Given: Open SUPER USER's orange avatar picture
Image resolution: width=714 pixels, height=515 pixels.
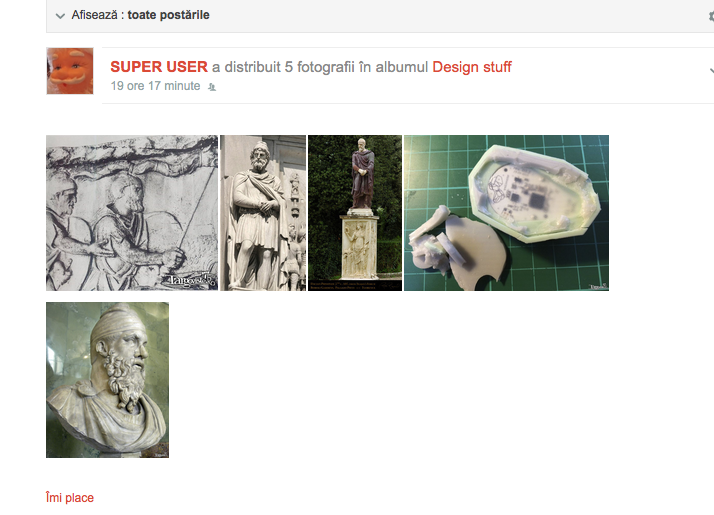Looking at the screenshot, I should pyautogui.click(x=70, y=71).
